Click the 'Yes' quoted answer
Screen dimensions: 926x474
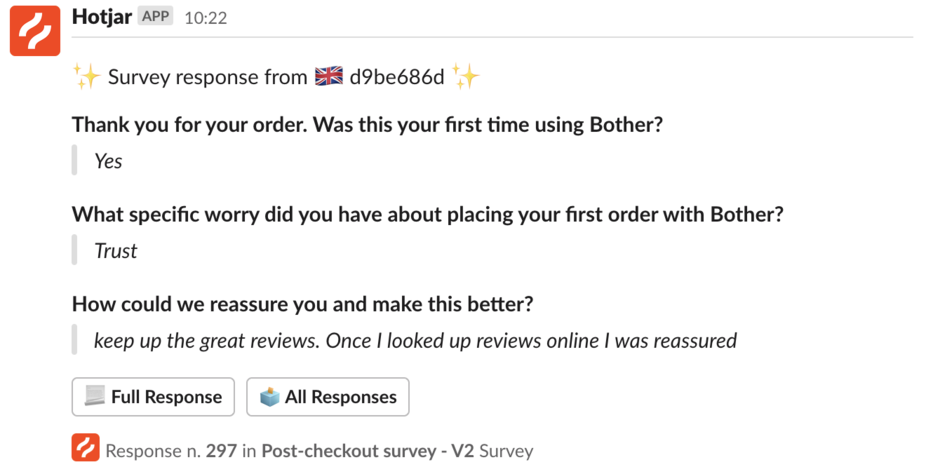[108, 161]
